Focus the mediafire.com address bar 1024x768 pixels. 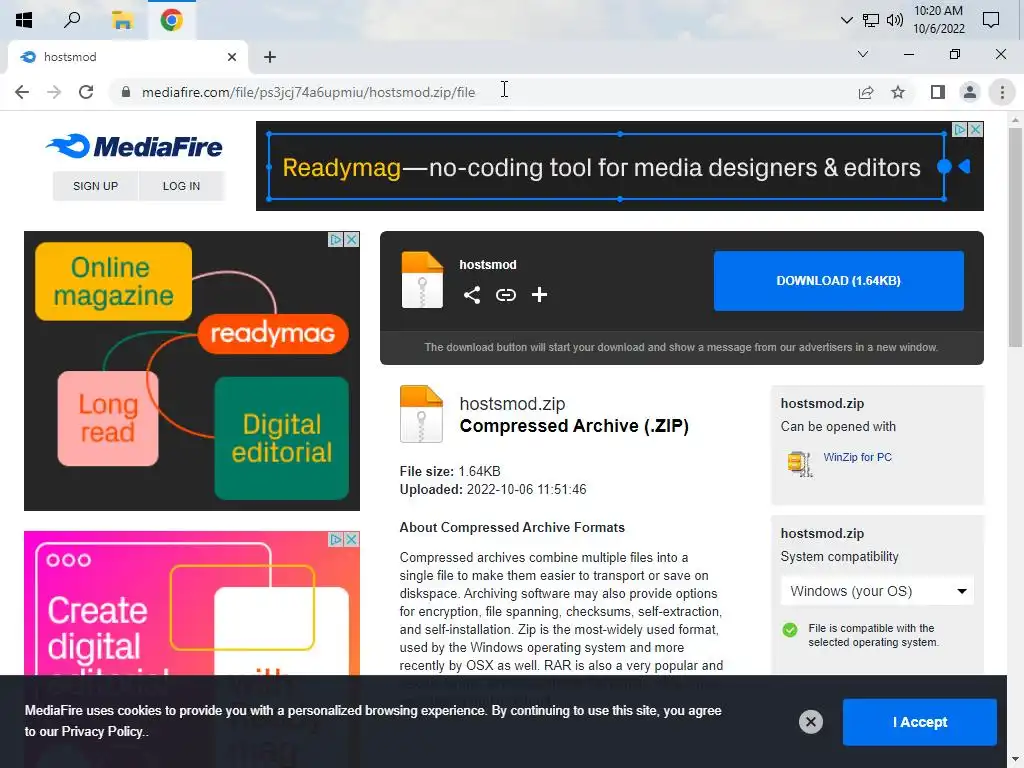[x=496, y=92]
